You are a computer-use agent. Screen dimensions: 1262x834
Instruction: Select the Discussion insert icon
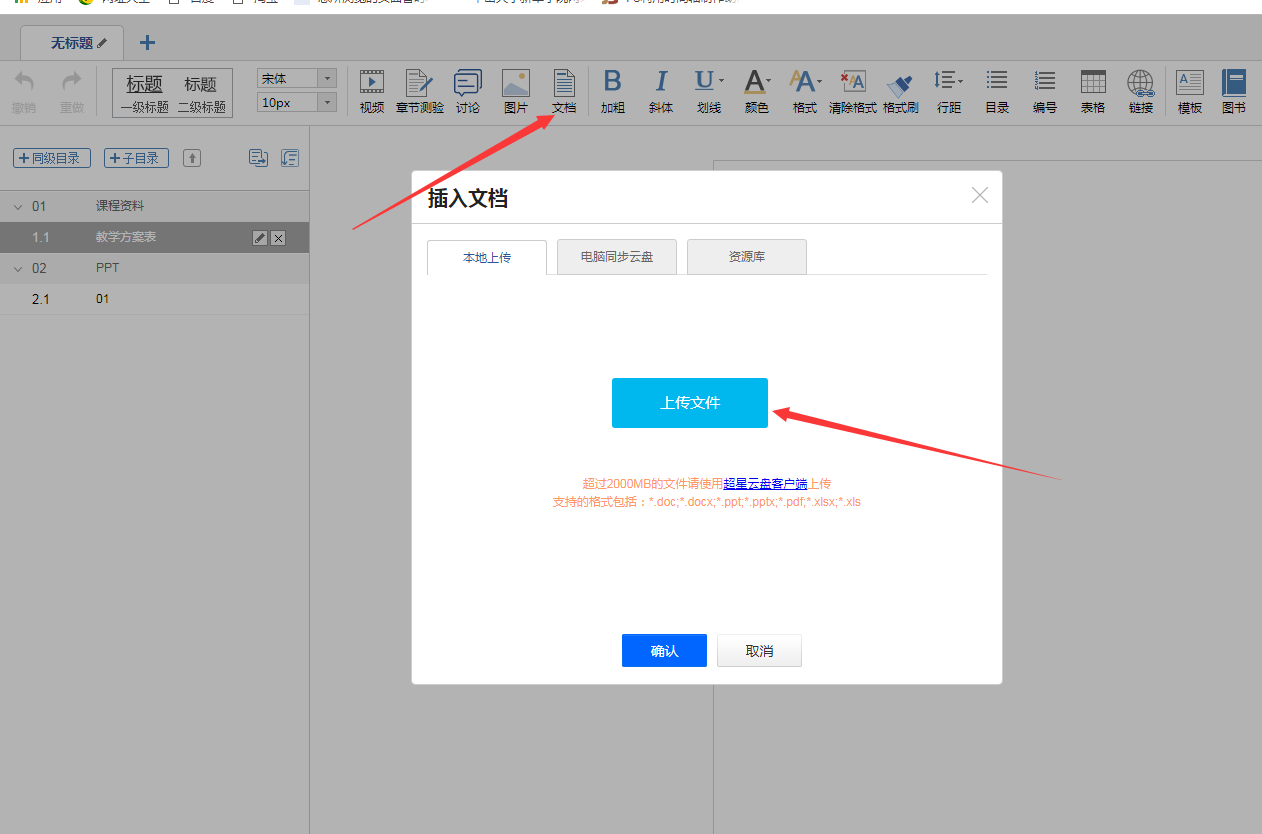pyautogui.click(x=467, y=91)
